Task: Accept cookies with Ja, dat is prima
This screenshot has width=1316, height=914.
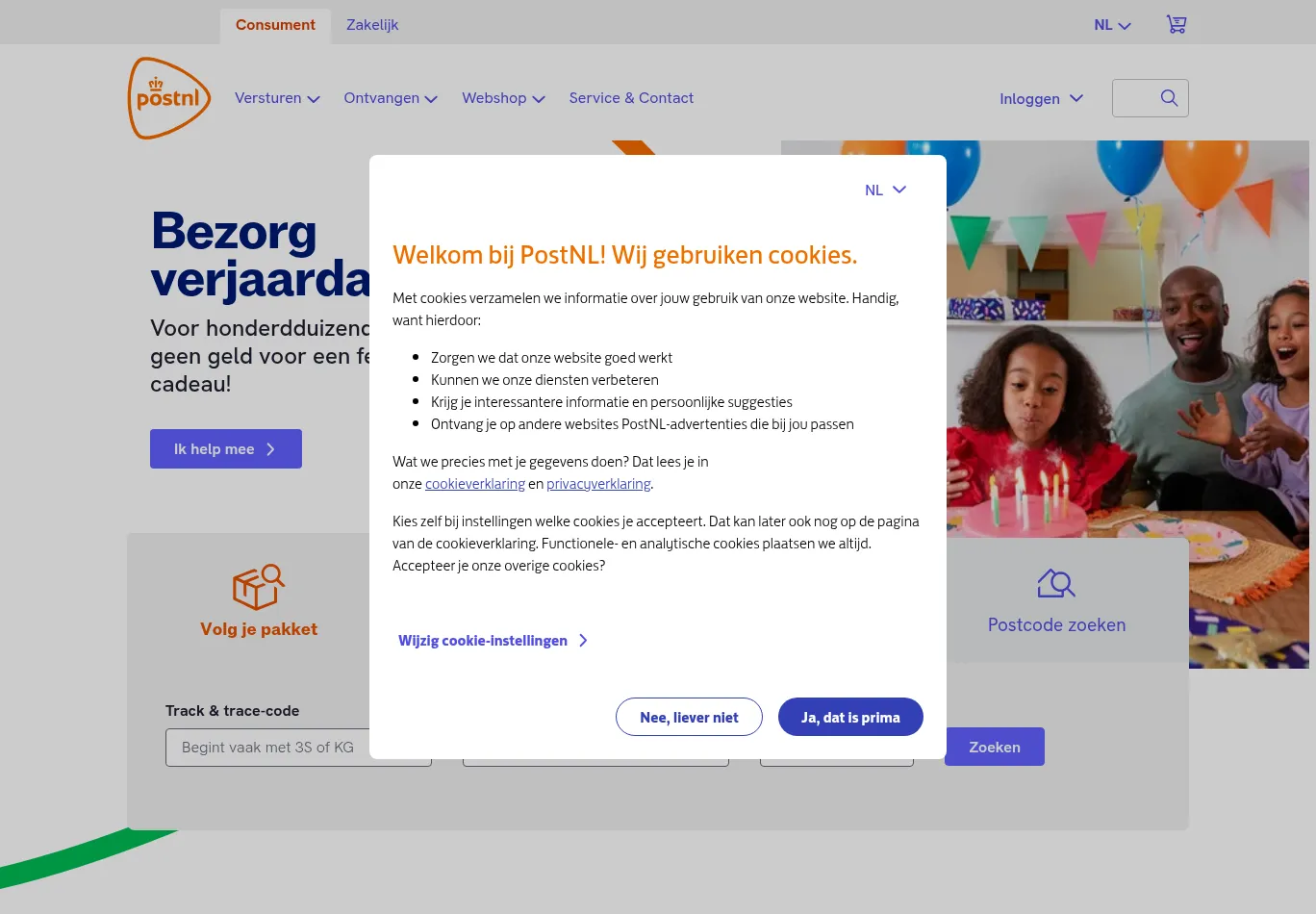Action: point(850,717)
